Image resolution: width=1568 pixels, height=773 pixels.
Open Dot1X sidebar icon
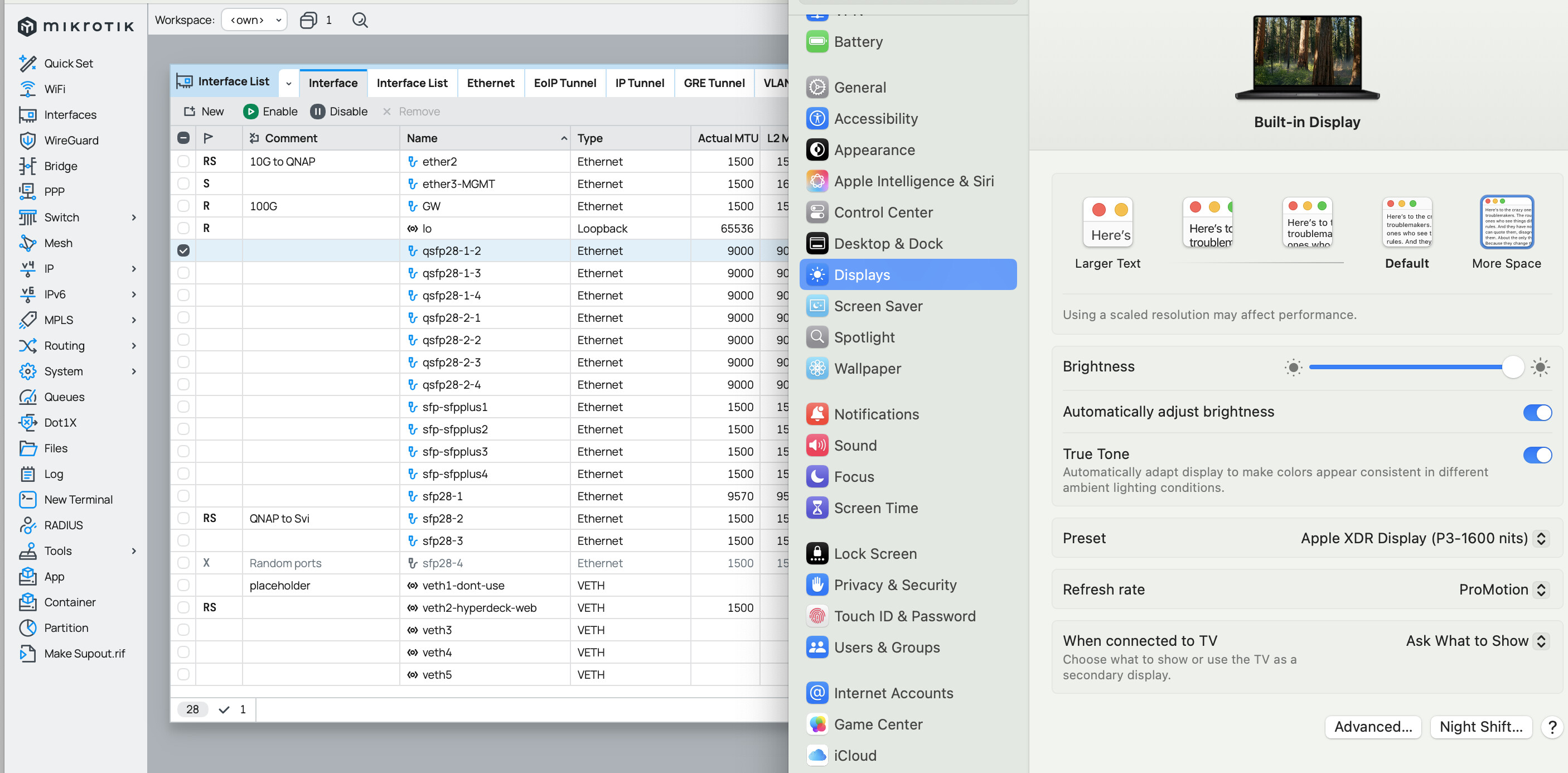(27, 422)
